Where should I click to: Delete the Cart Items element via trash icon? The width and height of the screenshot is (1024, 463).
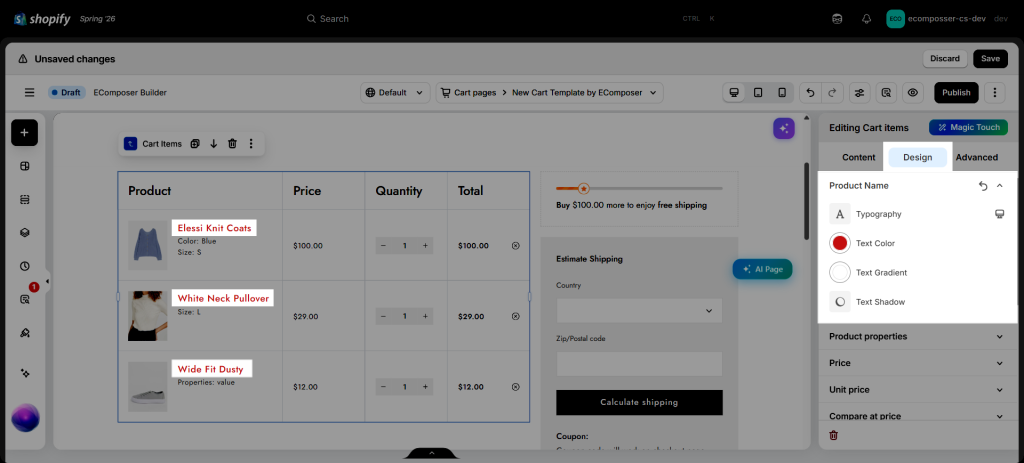coord(232,144)
